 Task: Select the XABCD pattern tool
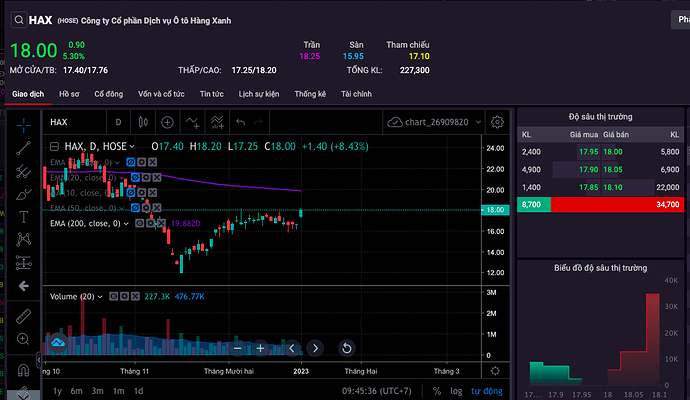pyautogui.click(x=23, y=239)
